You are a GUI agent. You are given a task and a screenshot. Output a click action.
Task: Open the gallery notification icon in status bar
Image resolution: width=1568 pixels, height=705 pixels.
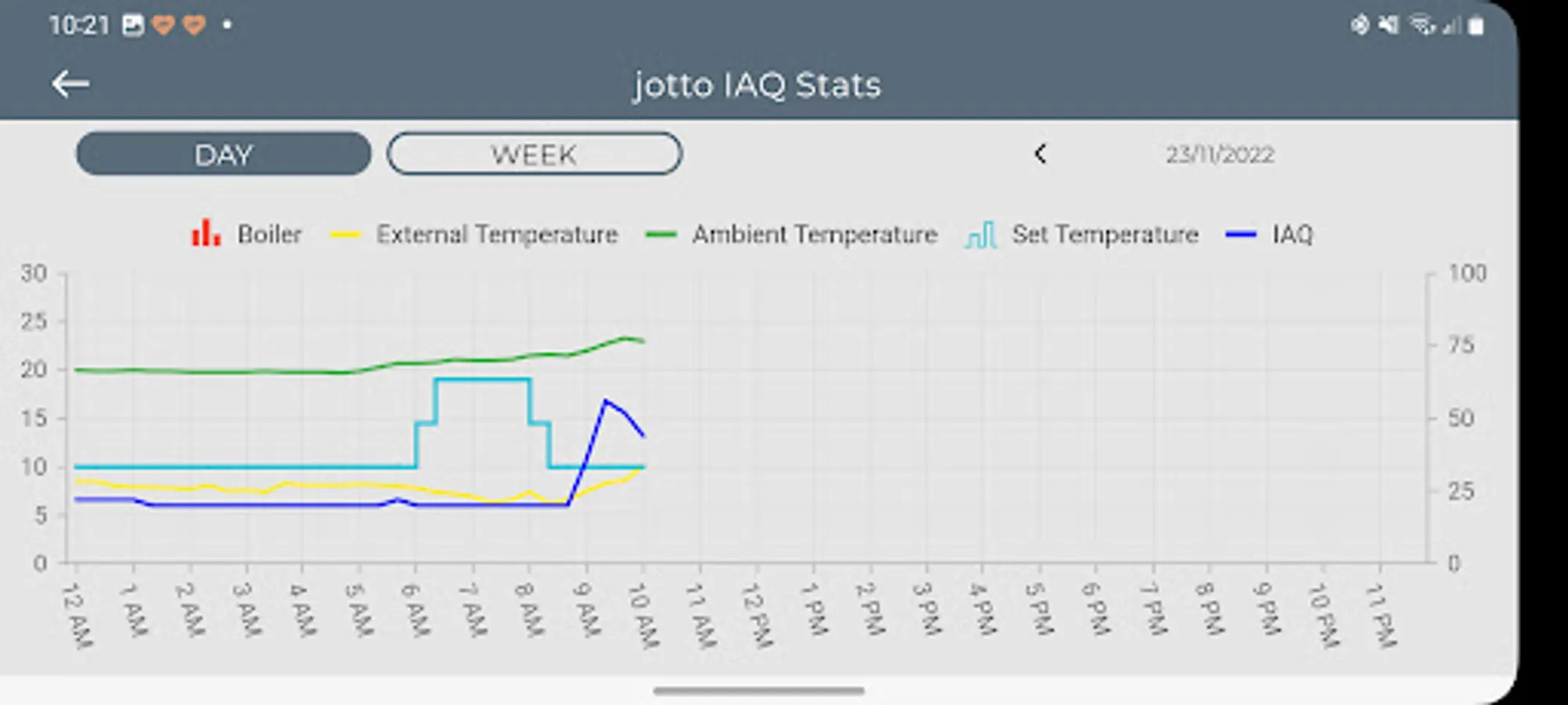click(133, 26)
